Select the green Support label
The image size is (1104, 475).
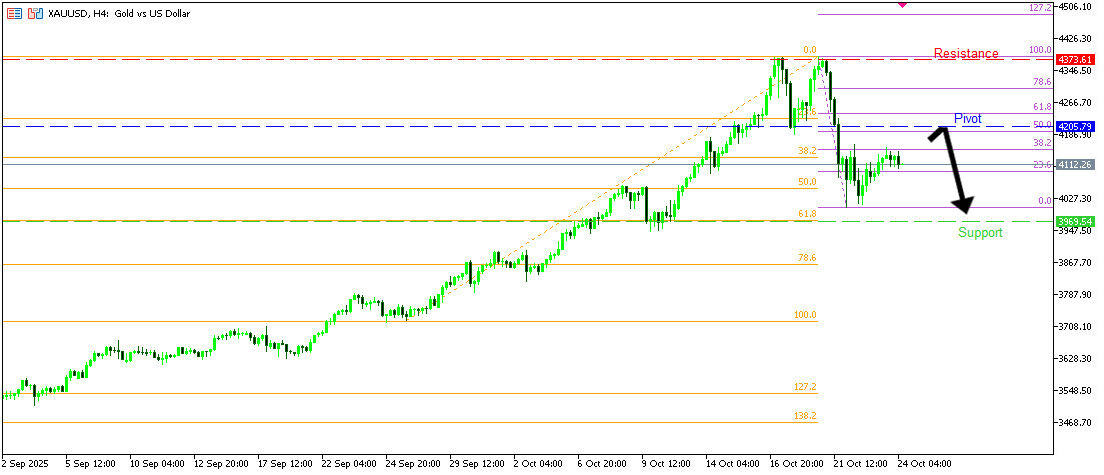coord(980,232)
